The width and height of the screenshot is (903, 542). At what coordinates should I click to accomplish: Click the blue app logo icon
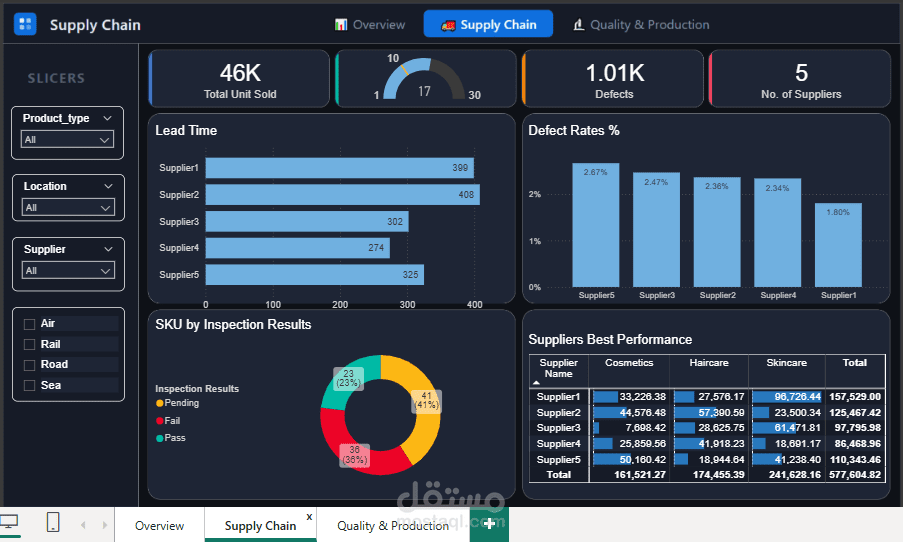click(25, 24)
